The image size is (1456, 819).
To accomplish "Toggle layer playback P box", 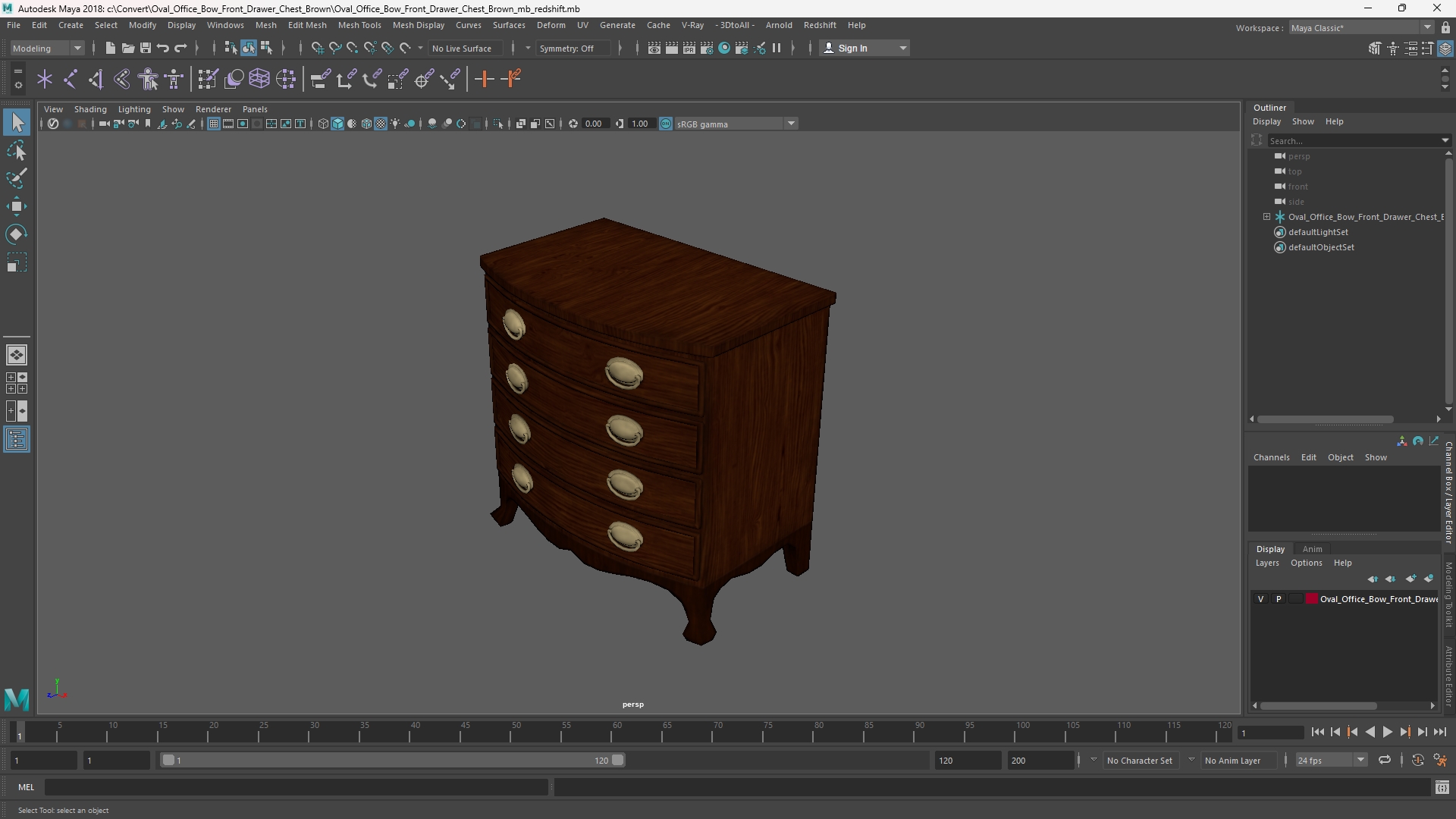I will [x=1279, y=599].
